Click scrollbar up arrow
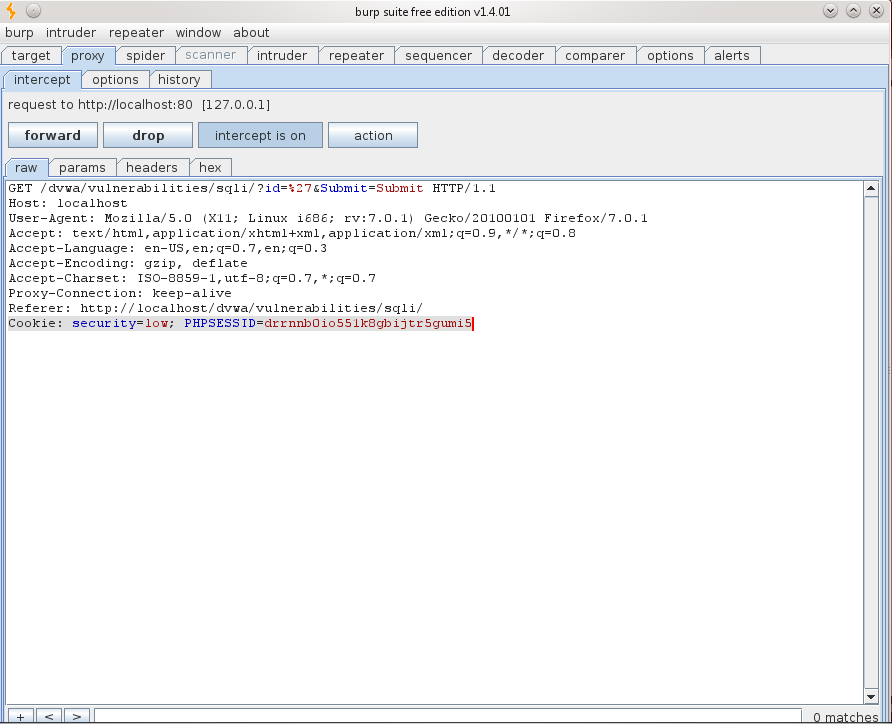 (x=871, y=189)
